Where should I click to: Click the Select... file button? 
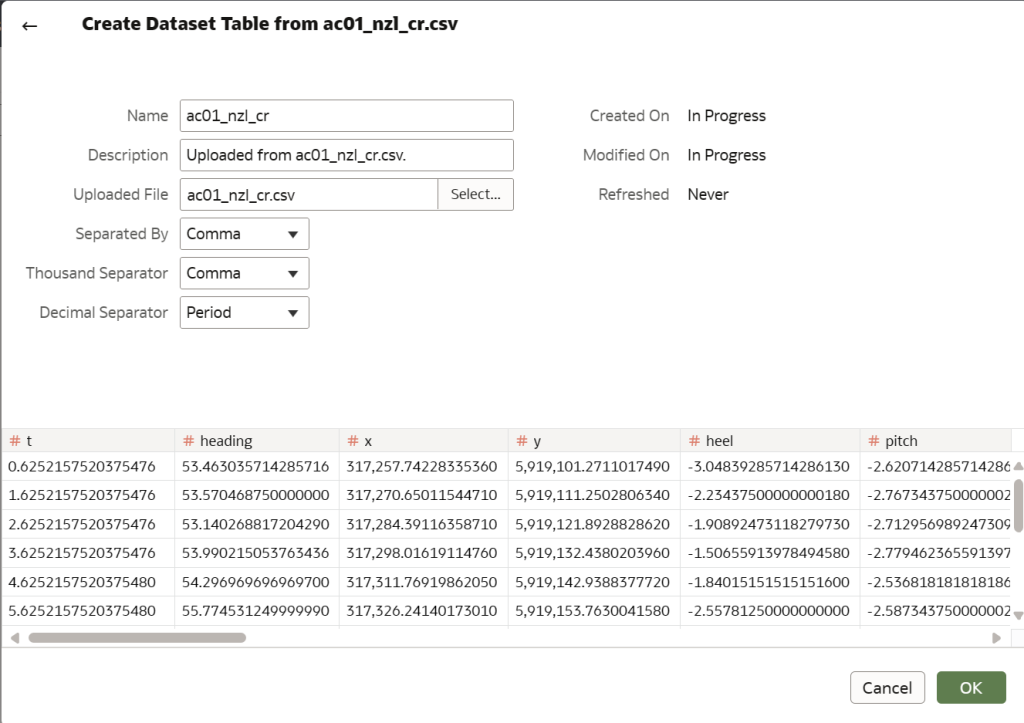[x=475, y=195]
